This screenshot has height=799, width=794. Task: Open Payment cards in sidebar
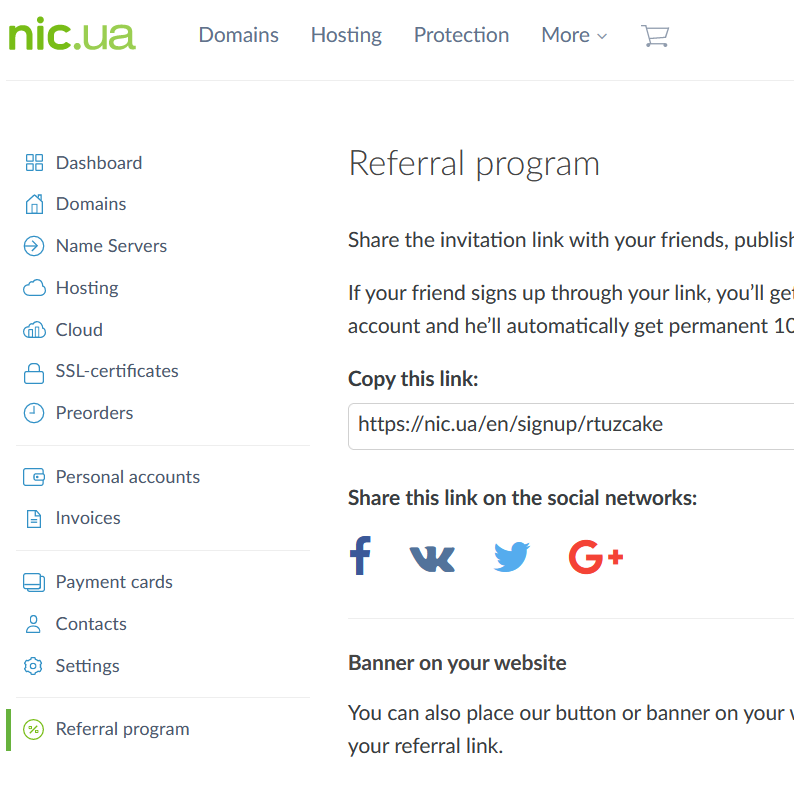tap(114, 582)
